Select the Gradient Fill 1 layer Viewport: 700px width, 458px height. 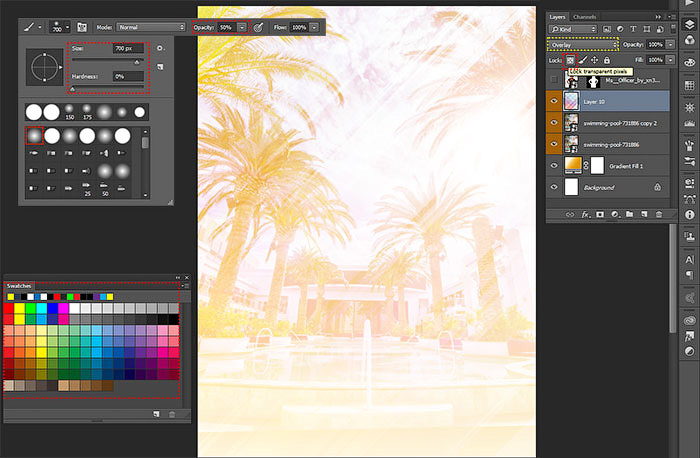point(616,166)
